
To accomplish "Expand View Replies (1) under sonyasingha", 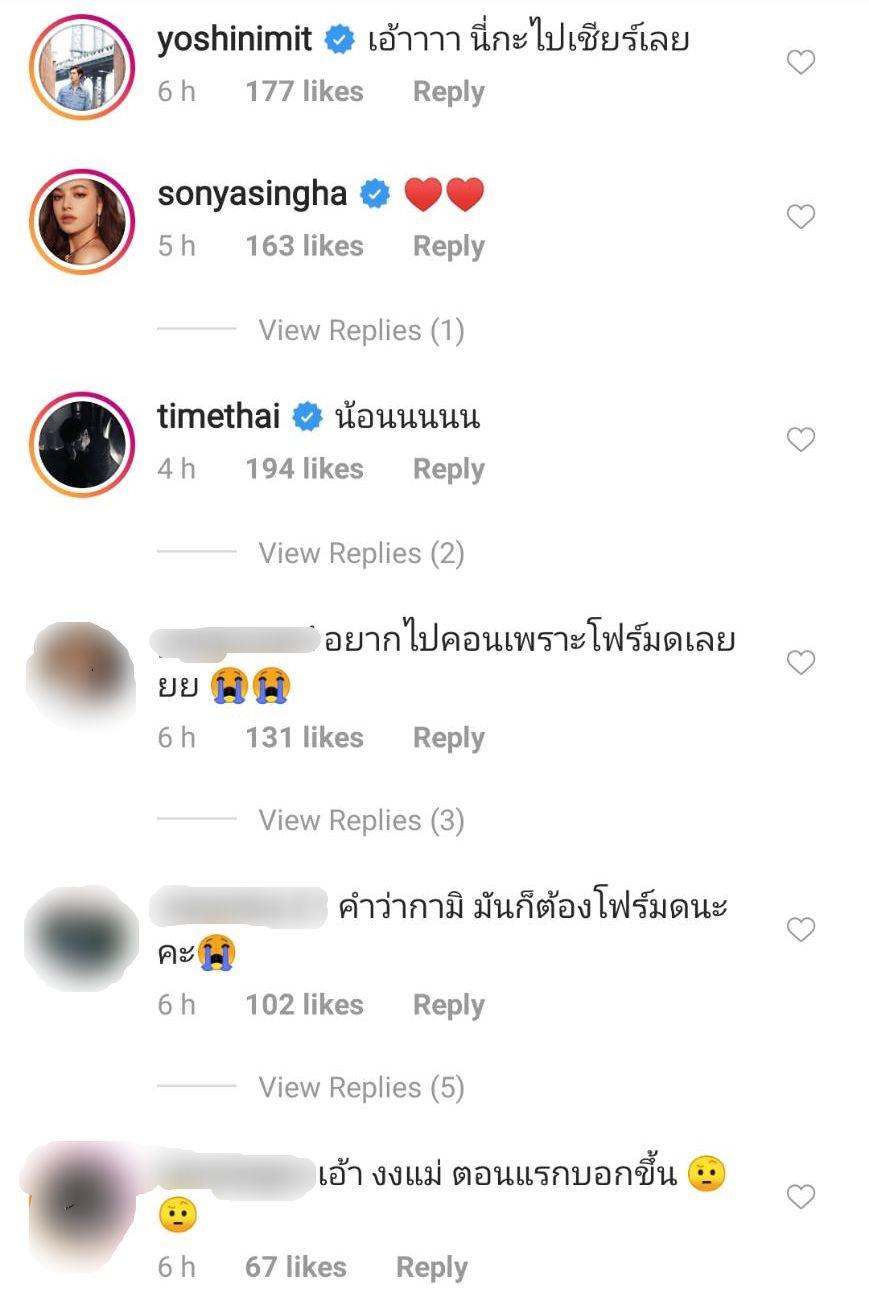I will click(361, 331).
